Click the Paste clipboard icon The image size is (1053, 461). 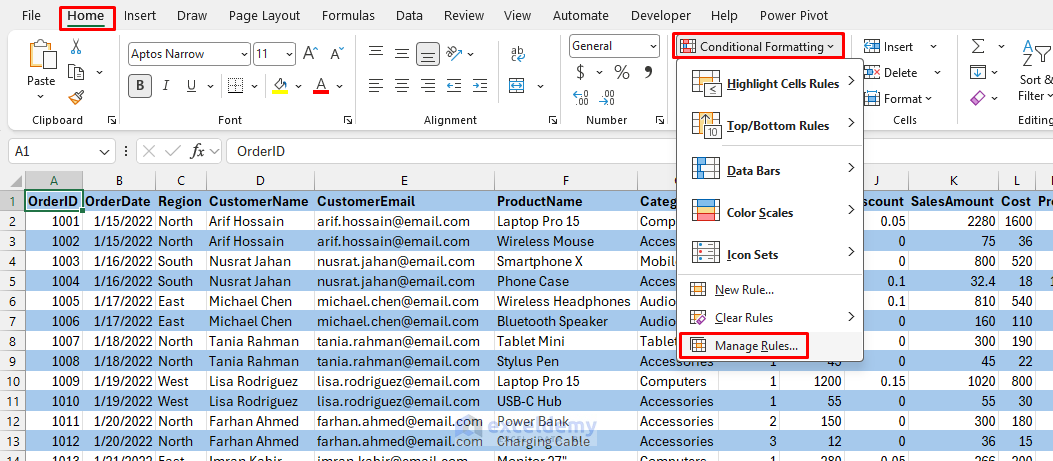(x=41, y=56)
